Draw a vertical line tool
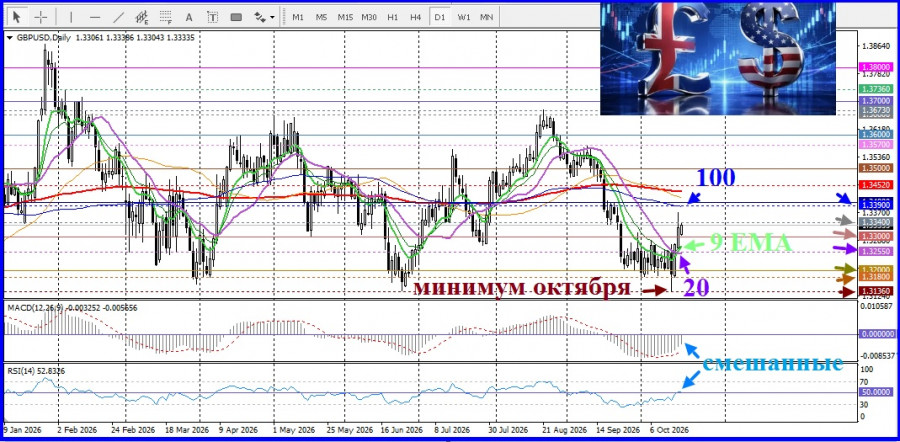Screen dimensions: 900x442 (71, 17)
